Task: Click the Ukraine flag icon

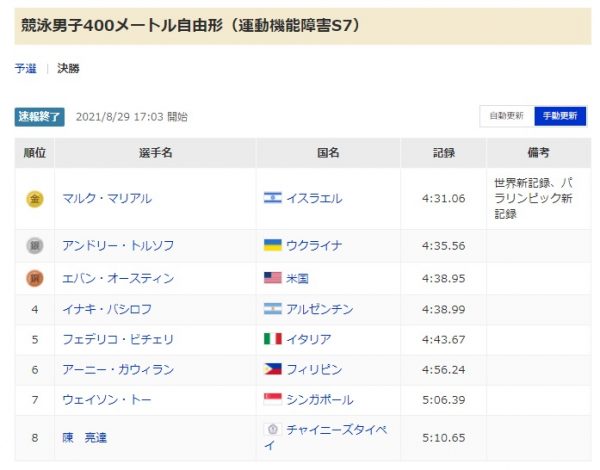Action: (x=272, y=245)
